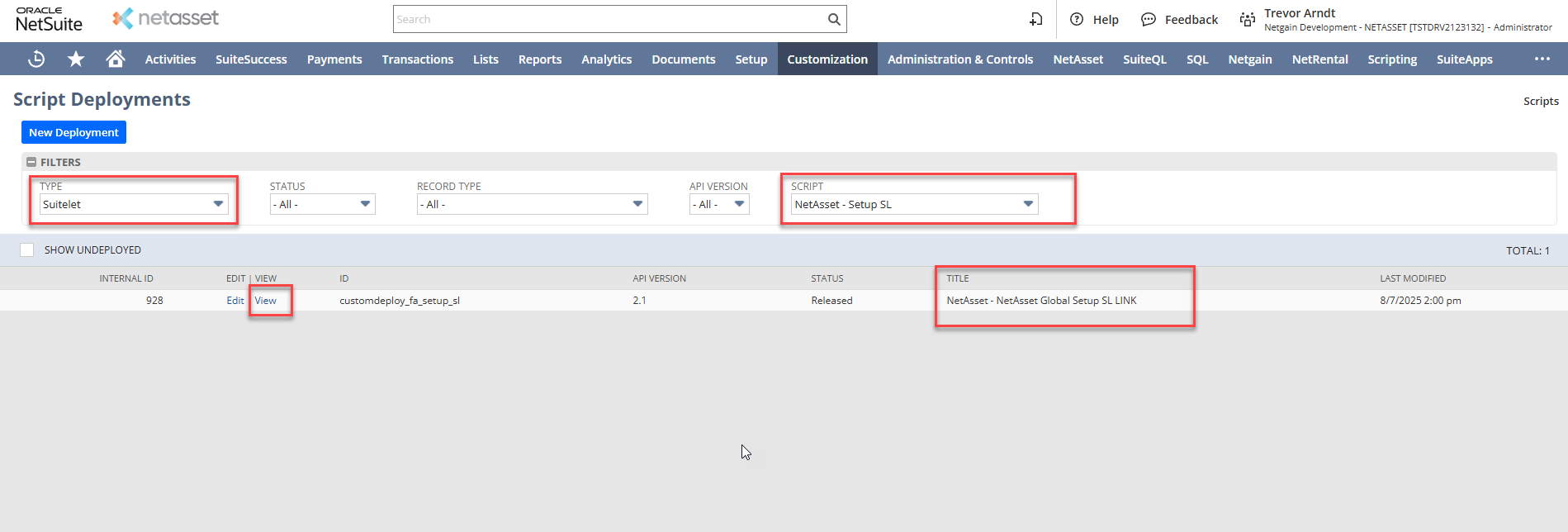Tick the Show Undeployed checkbox
This screenshot has height=532, width=1568.
click(27, 249)
